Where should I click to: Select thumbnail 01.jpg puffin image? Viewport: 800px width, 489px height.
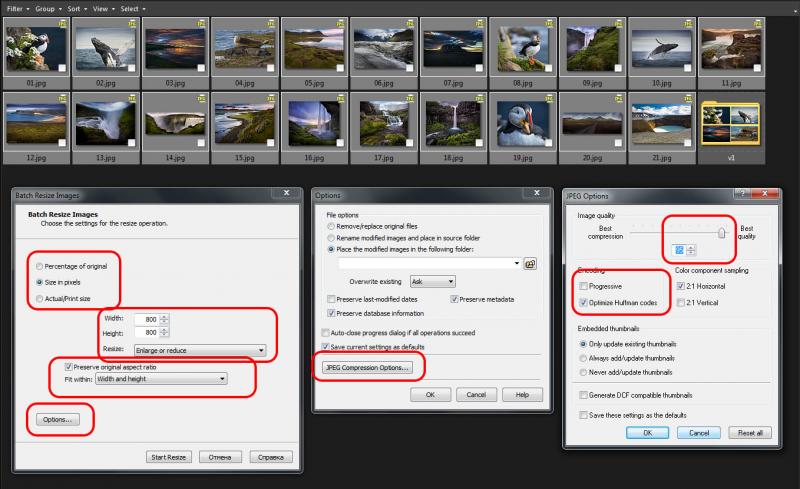[36, 48]
